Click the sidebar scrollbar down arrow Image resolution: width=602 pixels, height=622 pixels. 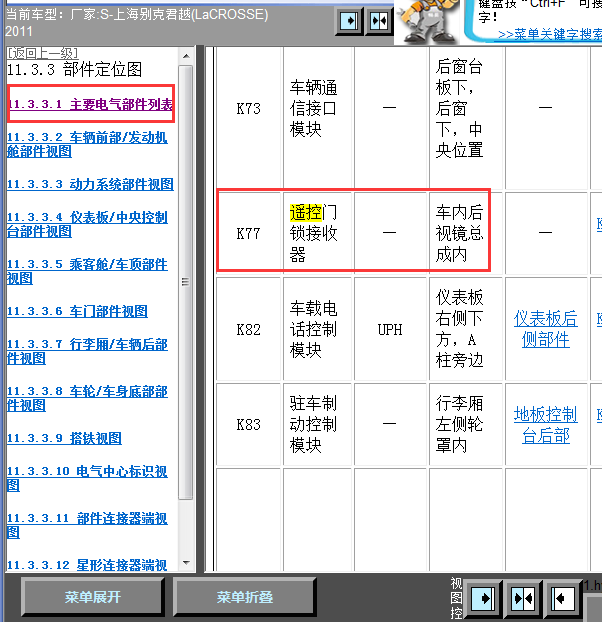click(x=186, y=563)
